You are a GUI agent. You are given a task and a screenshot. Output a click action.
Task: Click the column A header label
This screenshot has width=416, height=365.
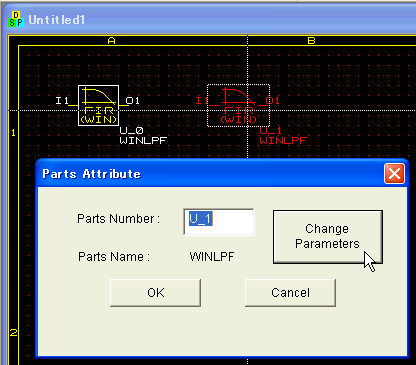tap(111, 41)
